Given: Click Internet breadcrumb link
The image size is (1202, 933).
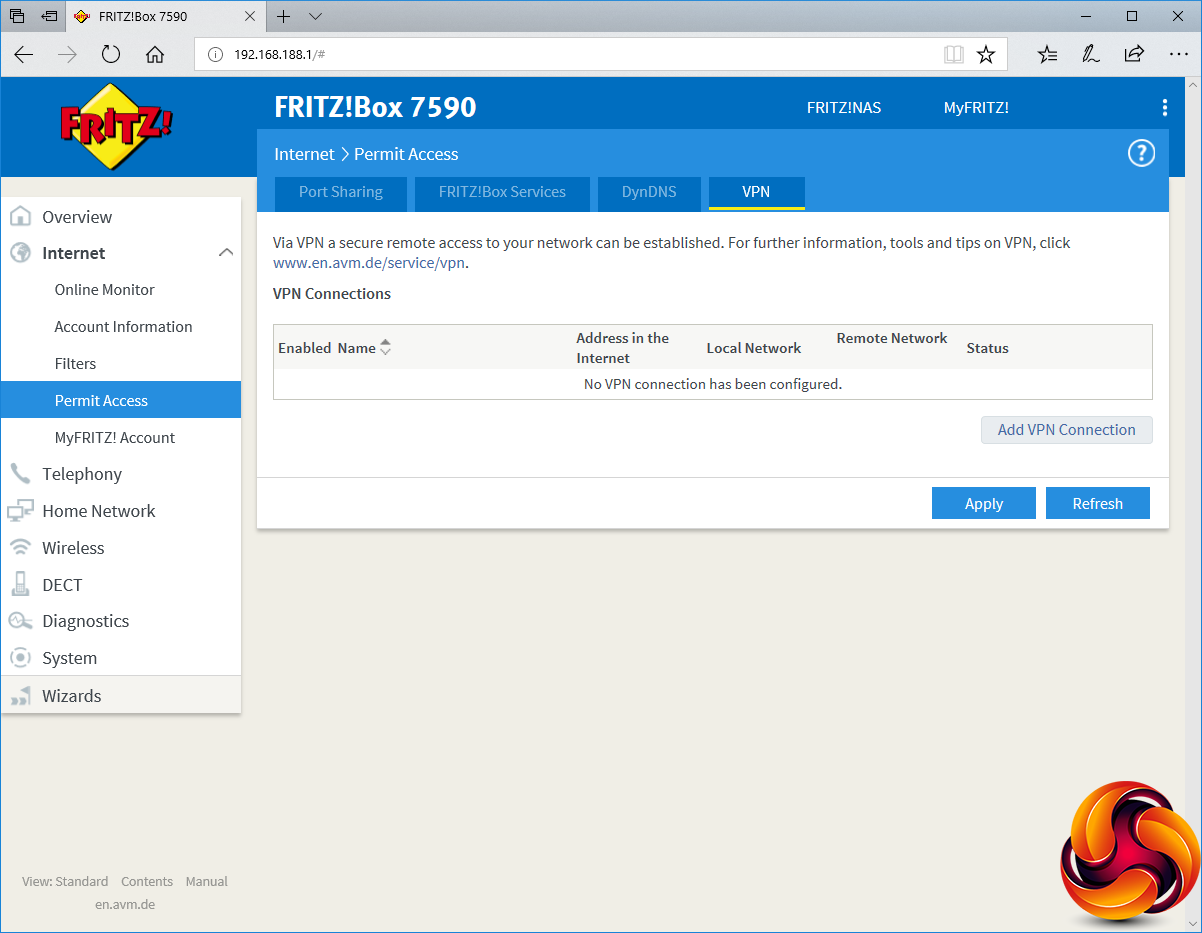Looking at the screenshot, I should 304,154.
